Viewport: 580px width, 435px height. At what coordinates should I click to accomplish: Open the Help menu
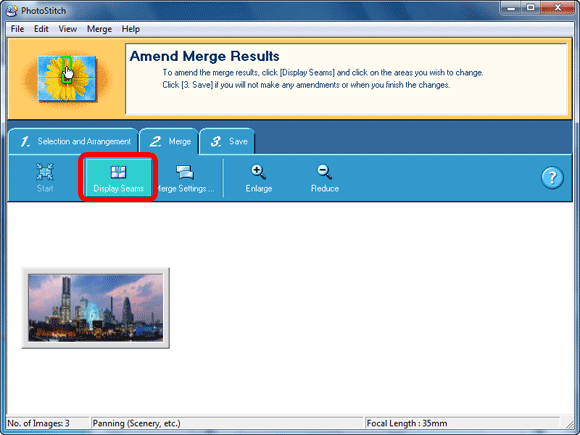click(131, 29)
